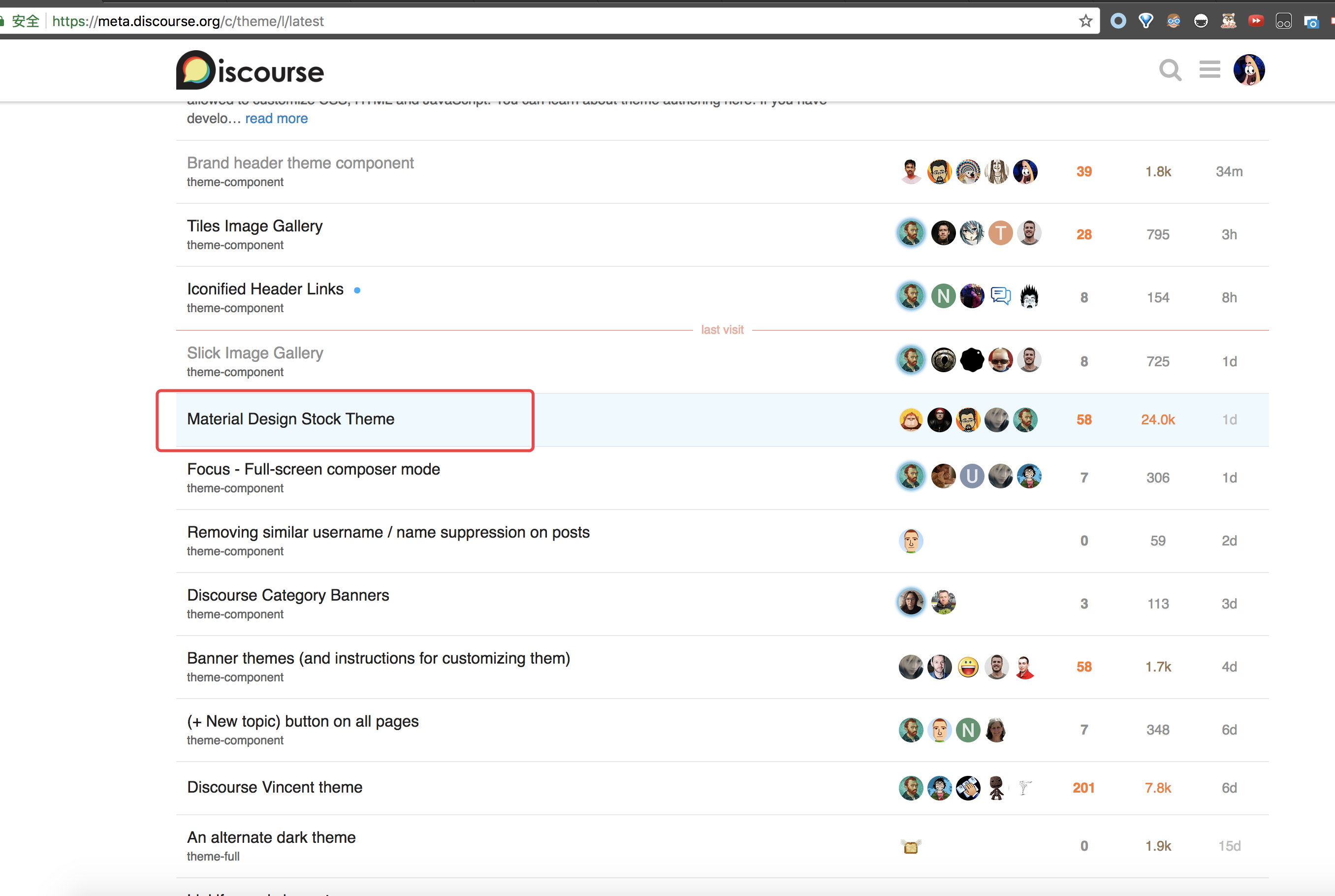This screenshot has height=896, width=1335.
Task: Open the current user avatar menu
Action: click(x=1249, y=70)
